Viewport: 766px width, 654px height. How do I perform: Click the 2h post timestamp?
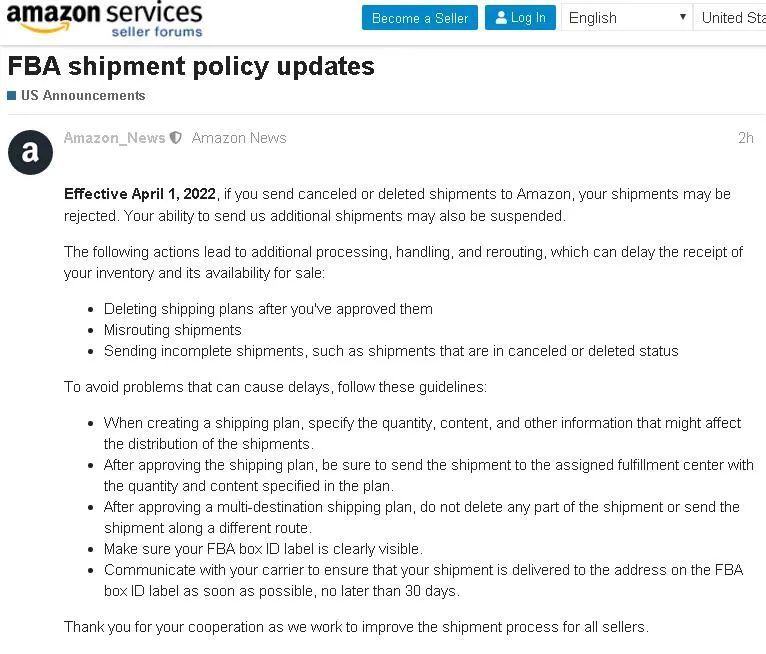click(x=745, y=138)
